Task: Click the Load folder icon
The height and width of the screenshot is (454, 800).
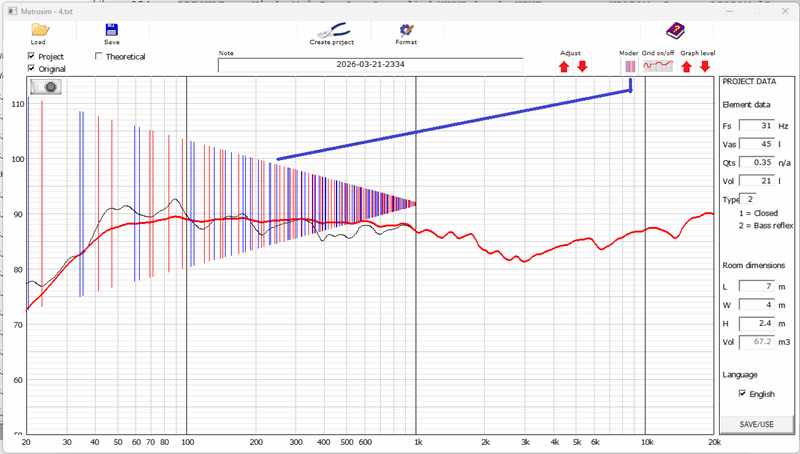Action: pos(39,29)
